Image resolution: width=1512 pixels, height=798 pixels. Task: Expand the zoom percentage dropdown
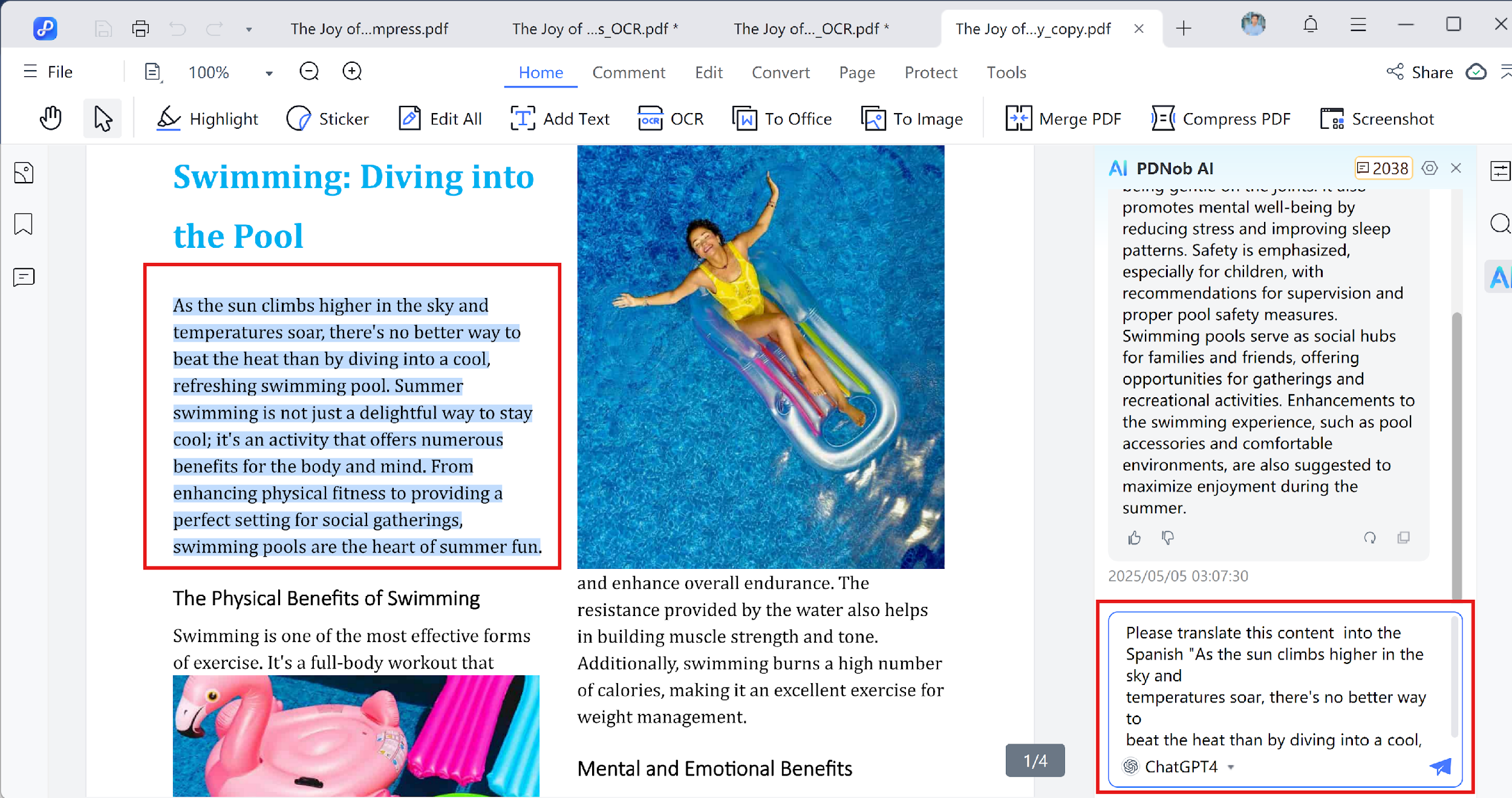[269, 73]
